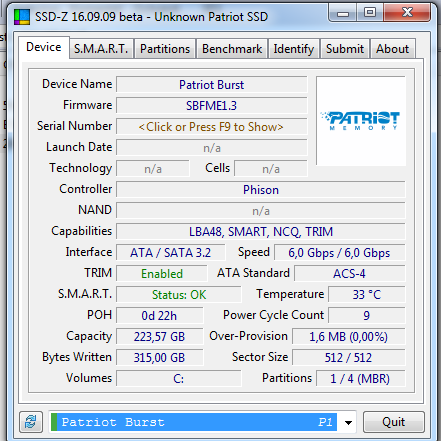Switch to the Device tab
The width and height of the screenshot is (441, 441).
click(x=44, y=47)
